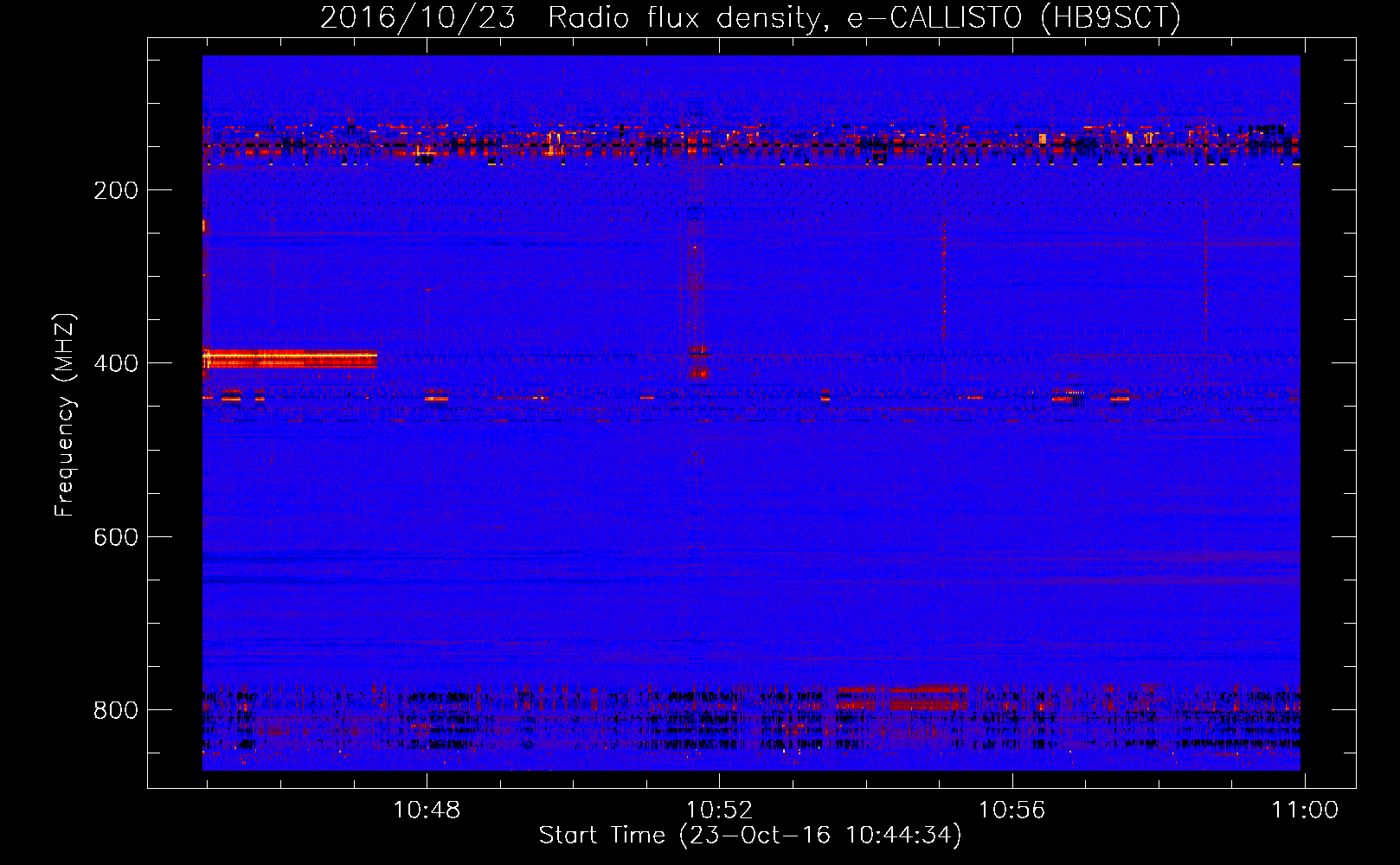The image size is (1400, 865).
Task: Click the plot title 'Radio flux density, e-CALLISTO (HB9SCT)'
Action: coord(864,17)
